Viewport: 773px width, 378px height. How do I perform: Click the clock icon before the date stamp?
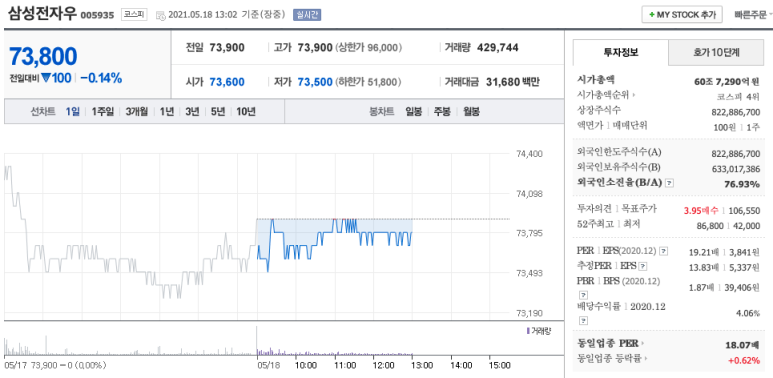[161, 15]
